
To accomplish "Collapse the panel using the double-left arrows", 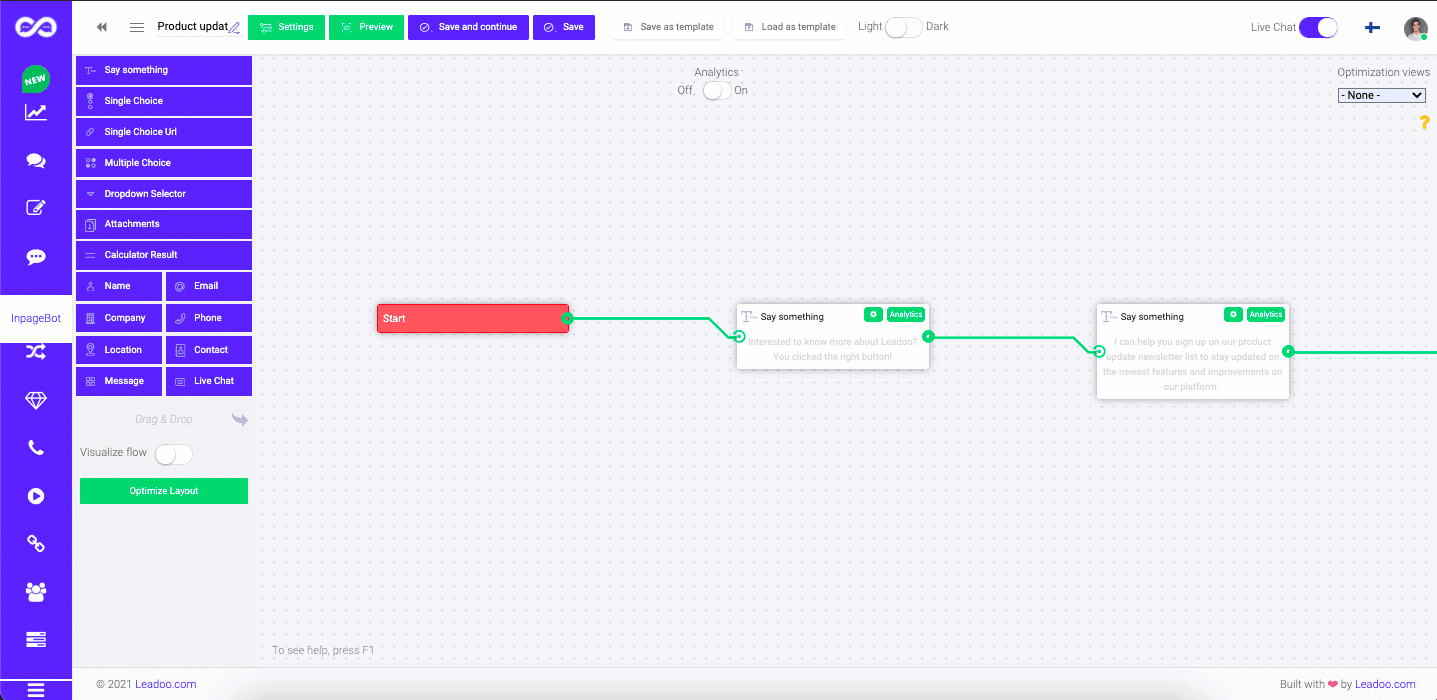I will 101,27.
